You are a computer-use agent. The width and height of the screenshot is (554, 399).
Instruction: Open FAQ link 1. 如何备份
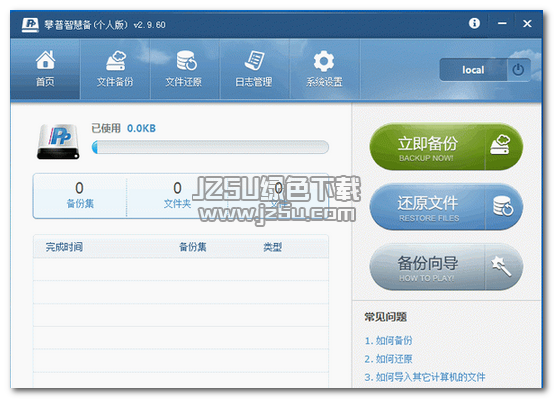tap(388, 341)
